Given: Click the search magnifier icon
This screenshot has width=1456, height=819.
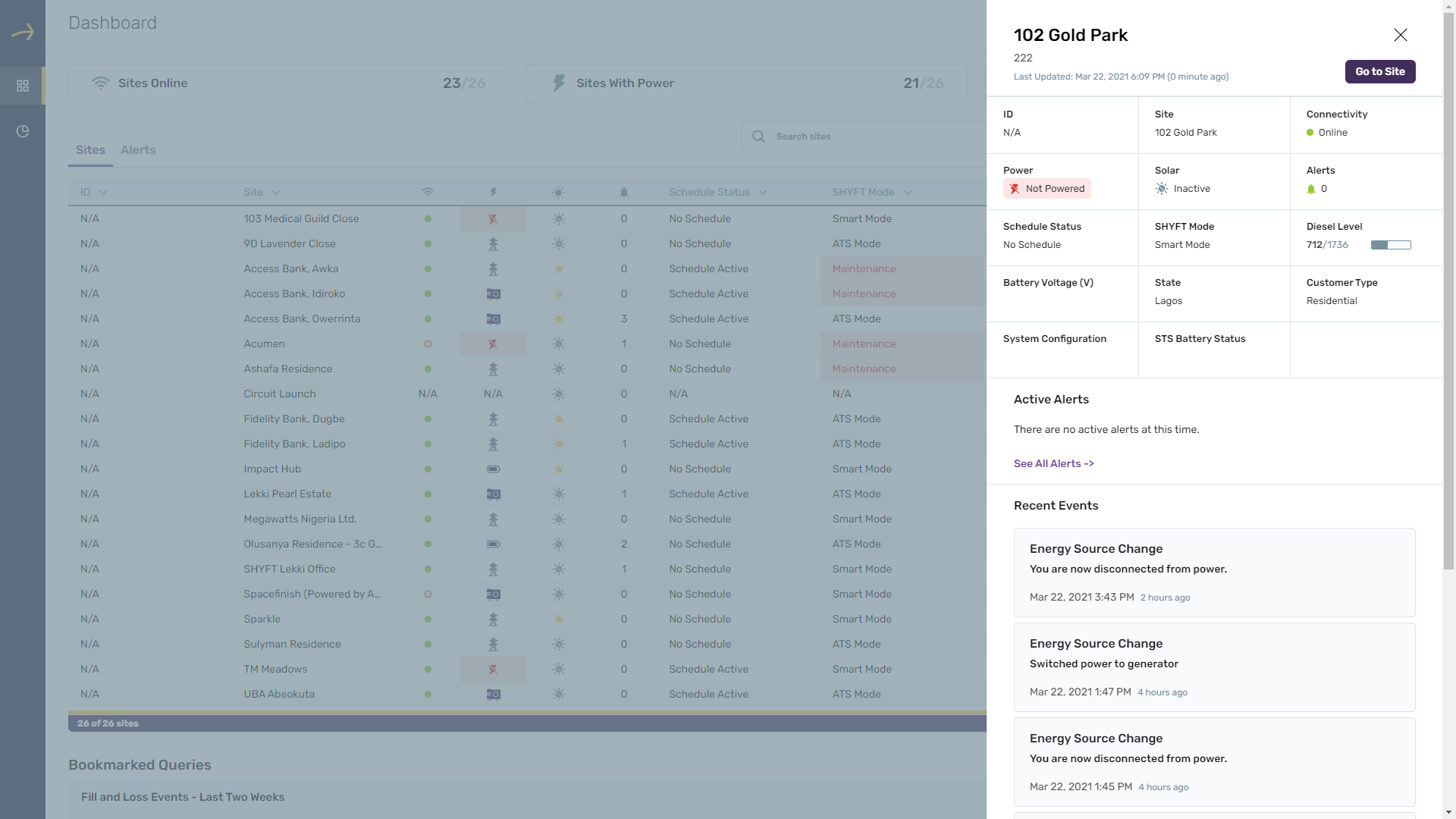Looking at the screenshot, I should click(x=758, y=136).
